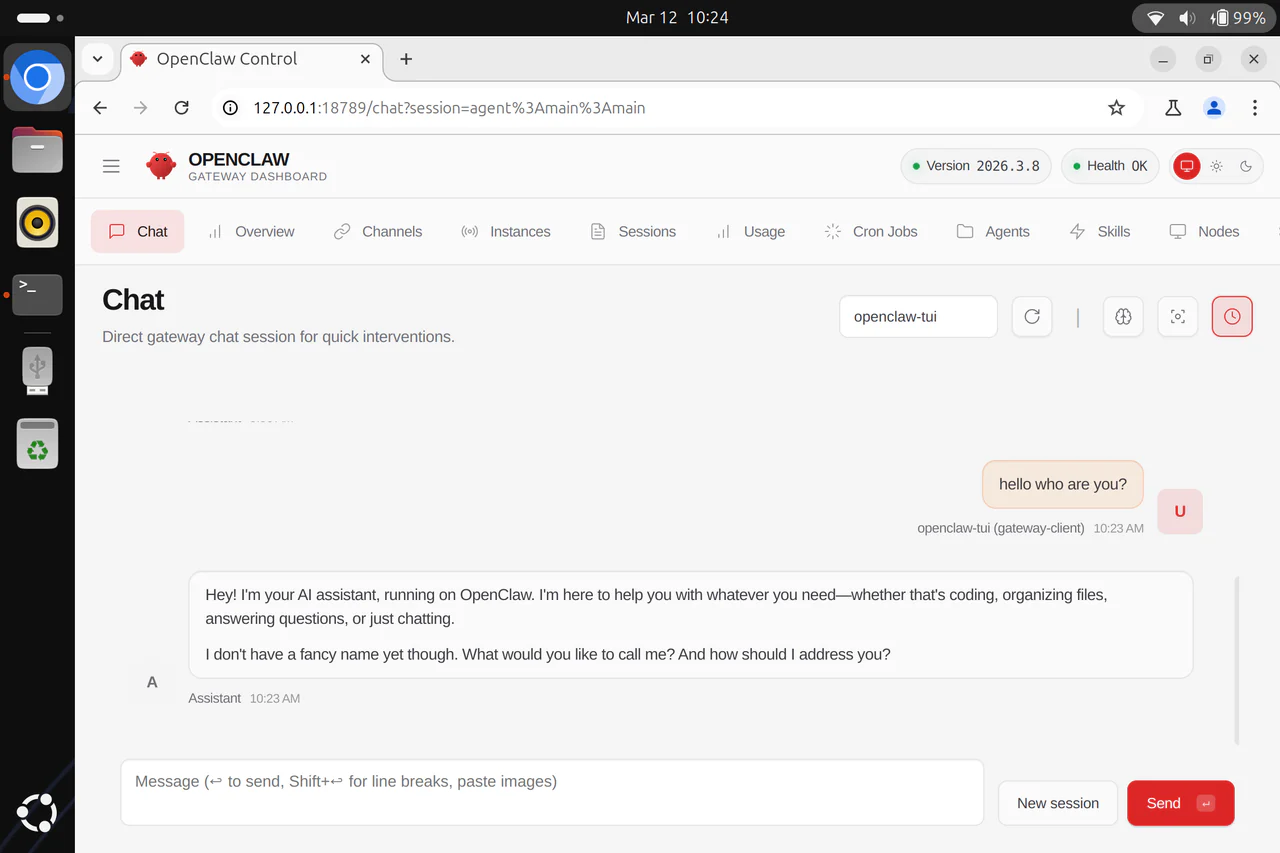Open Trash from the dock
The width and height of the screenshot is (1280, 853).
pyautogui.click(x=37, y=443)
